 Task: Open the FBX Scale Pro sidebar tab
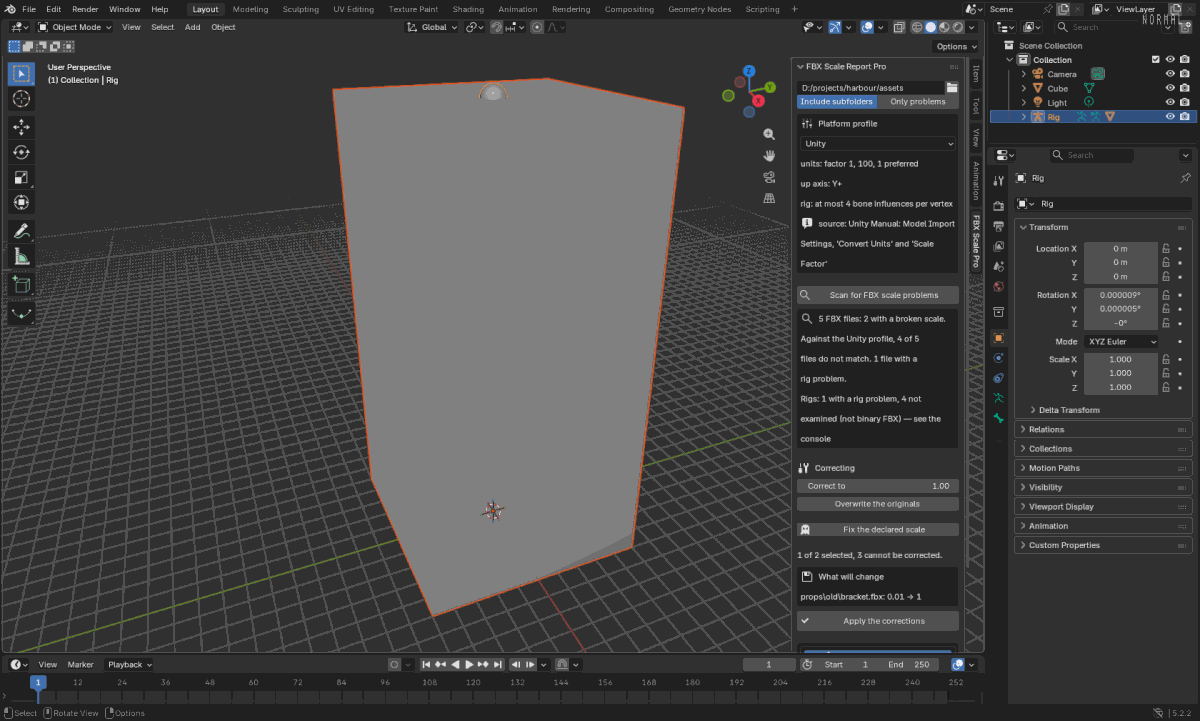click(x=976, y=242)
